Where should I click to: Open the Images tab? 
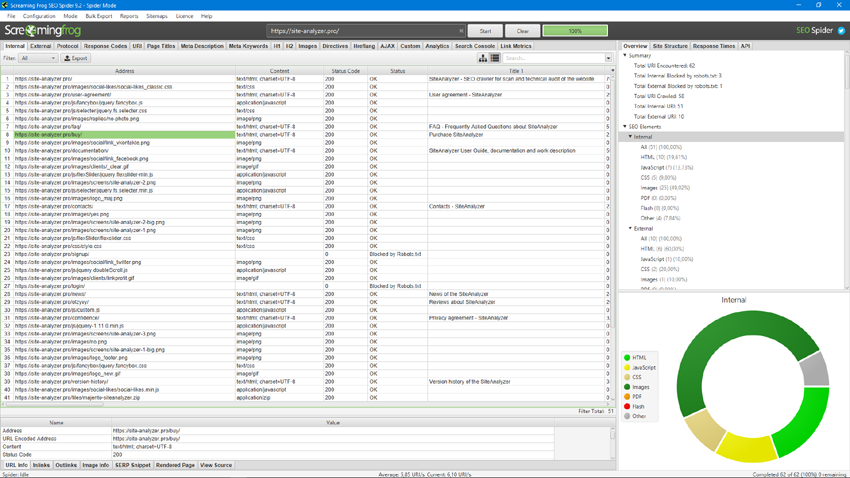coord(307,46)
